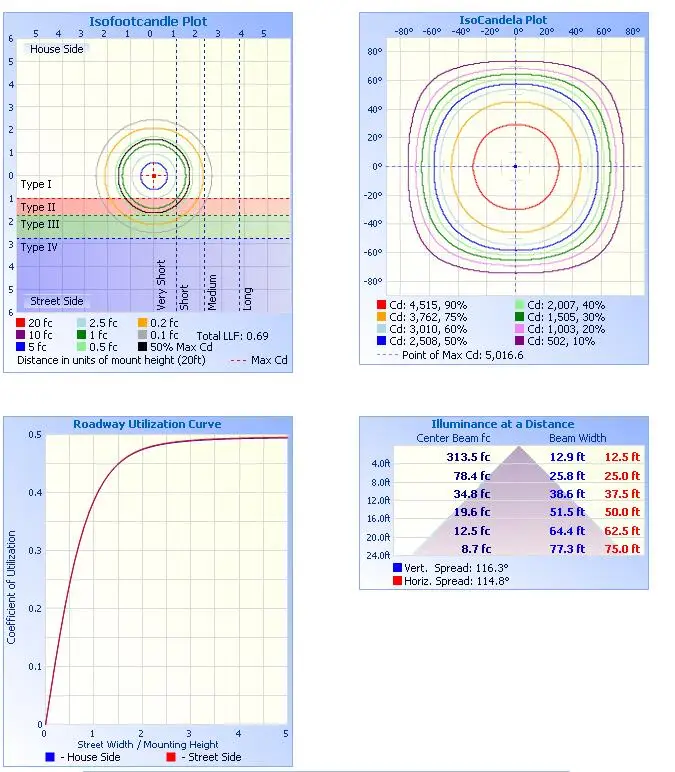675x772 pixels.
Task: Select the red Cd 4,515 90% swatch
Action: pos(381,305)
